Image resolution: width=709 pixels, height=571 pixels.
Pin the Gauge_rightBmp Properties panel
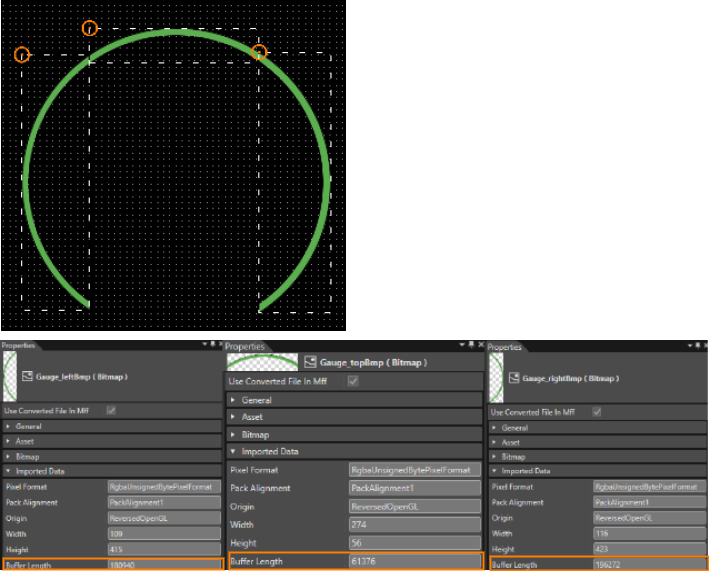[x=698, y=346]
